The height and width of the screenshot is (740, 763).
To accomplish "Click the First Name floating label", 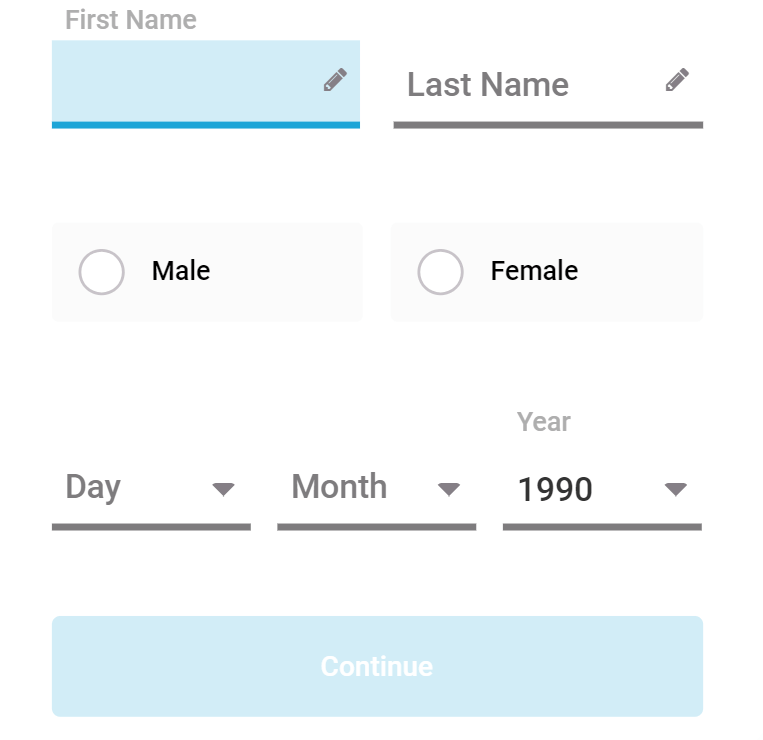I will tap(131, 20).
